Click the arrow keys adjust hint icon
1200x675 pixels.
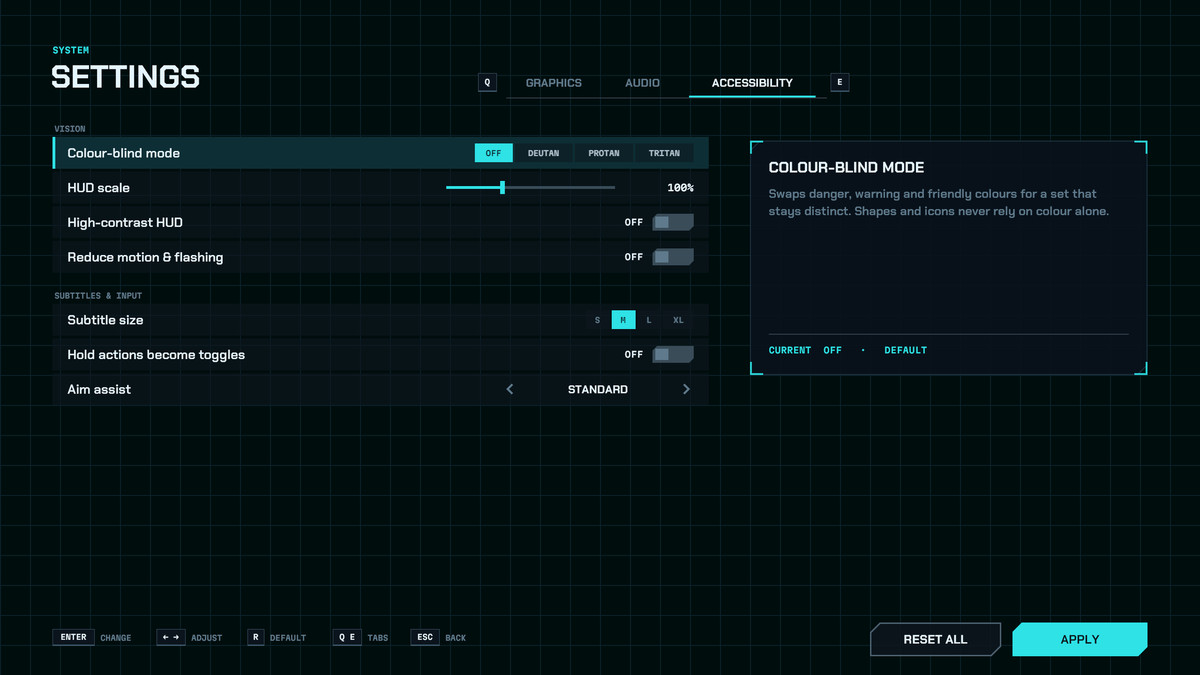tap(171, 637)
